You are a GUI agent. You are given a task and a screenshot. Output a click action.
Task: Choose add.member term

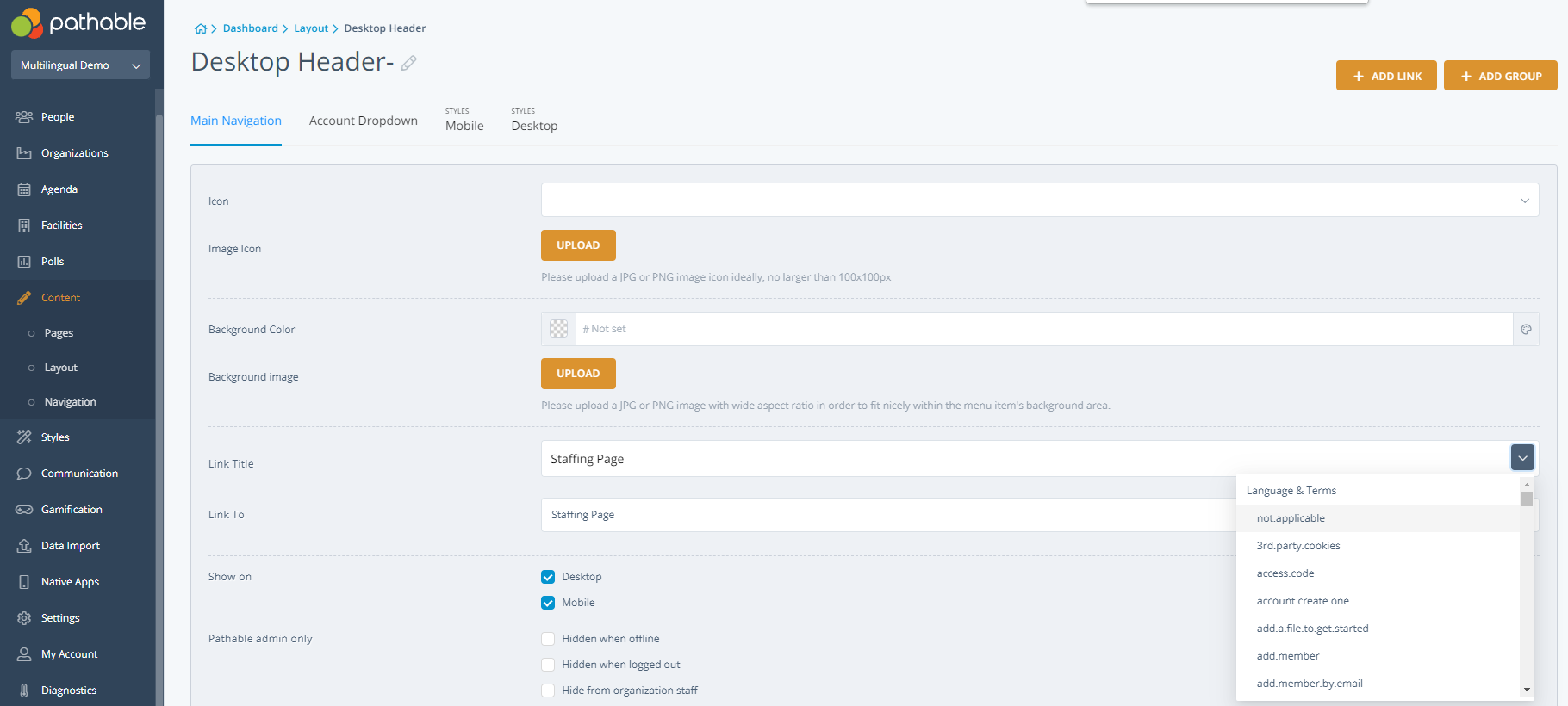tap(1378, 656)
